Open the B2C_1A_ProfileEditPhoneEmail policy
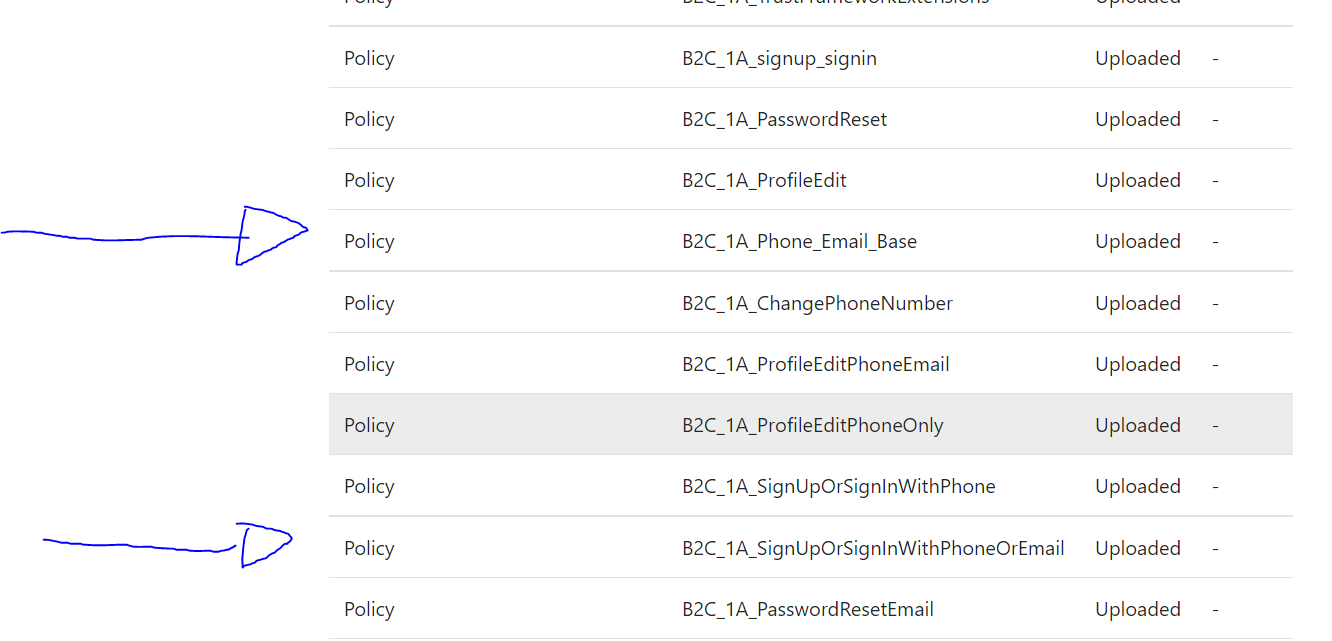This screenshot has width=1332, height=641. 815,363
